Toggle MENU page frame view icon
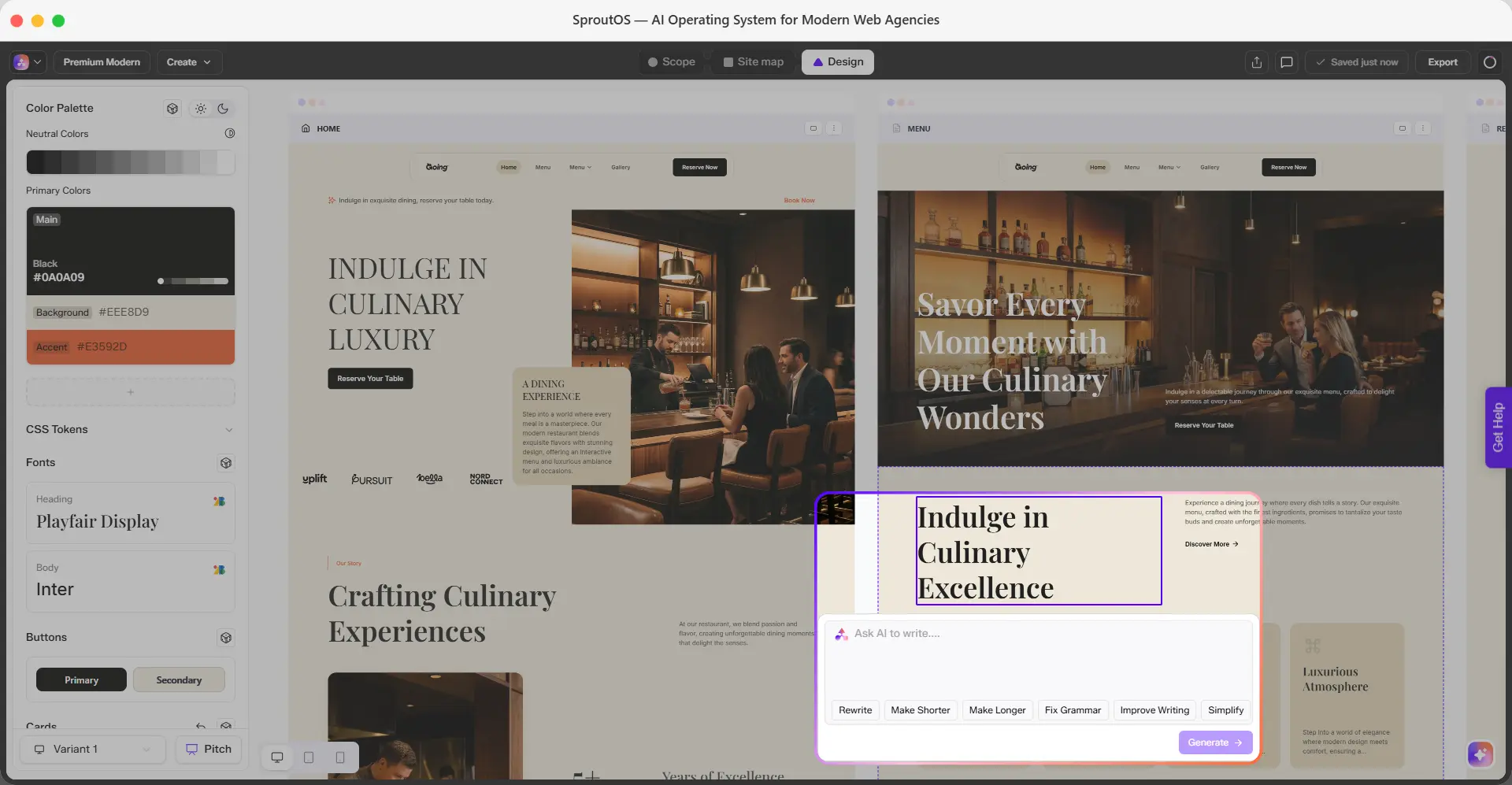Image resolution: width=1512 pixels, height=785 pixels. click(1403, 128)
